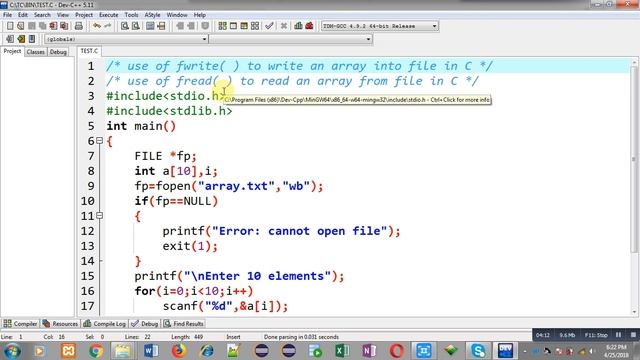Open the (globals) scope dropdown

click(x=204, y=39)
